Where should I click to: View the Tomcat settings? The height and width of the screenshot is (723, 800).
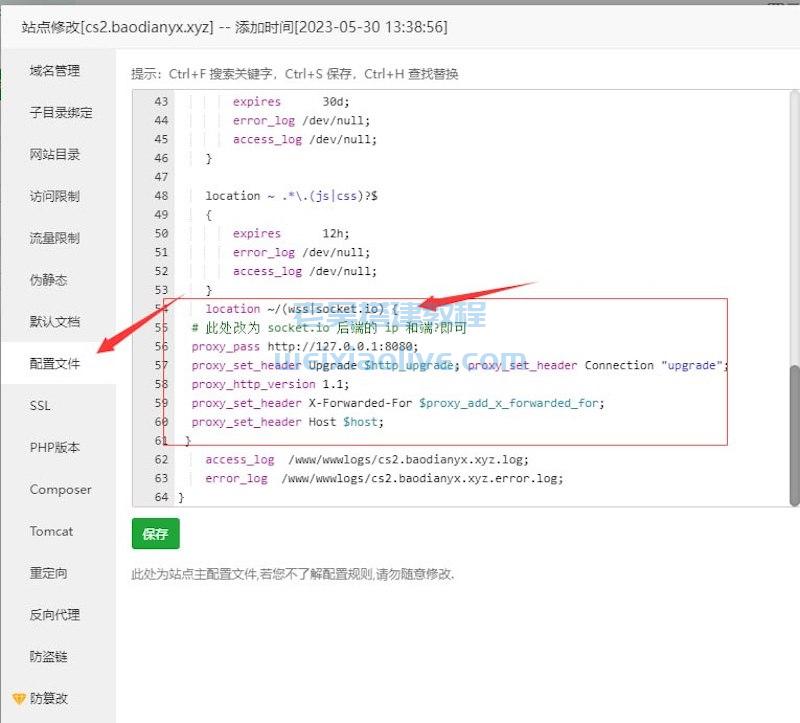tap(51, 531)
